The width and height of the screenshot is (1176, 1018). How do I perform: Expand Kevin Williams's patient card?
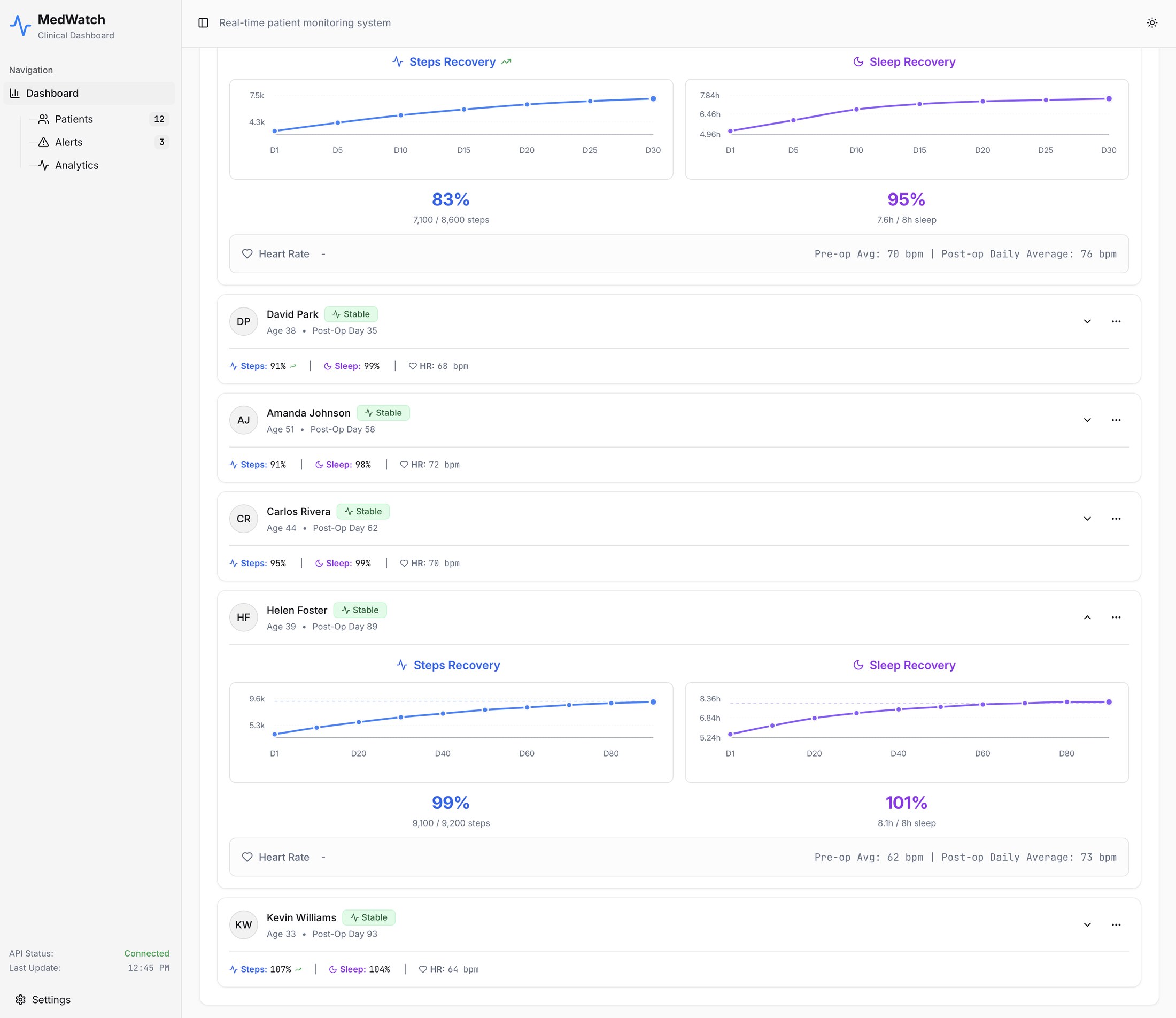pyautogui.click(x=1087, y=925)
